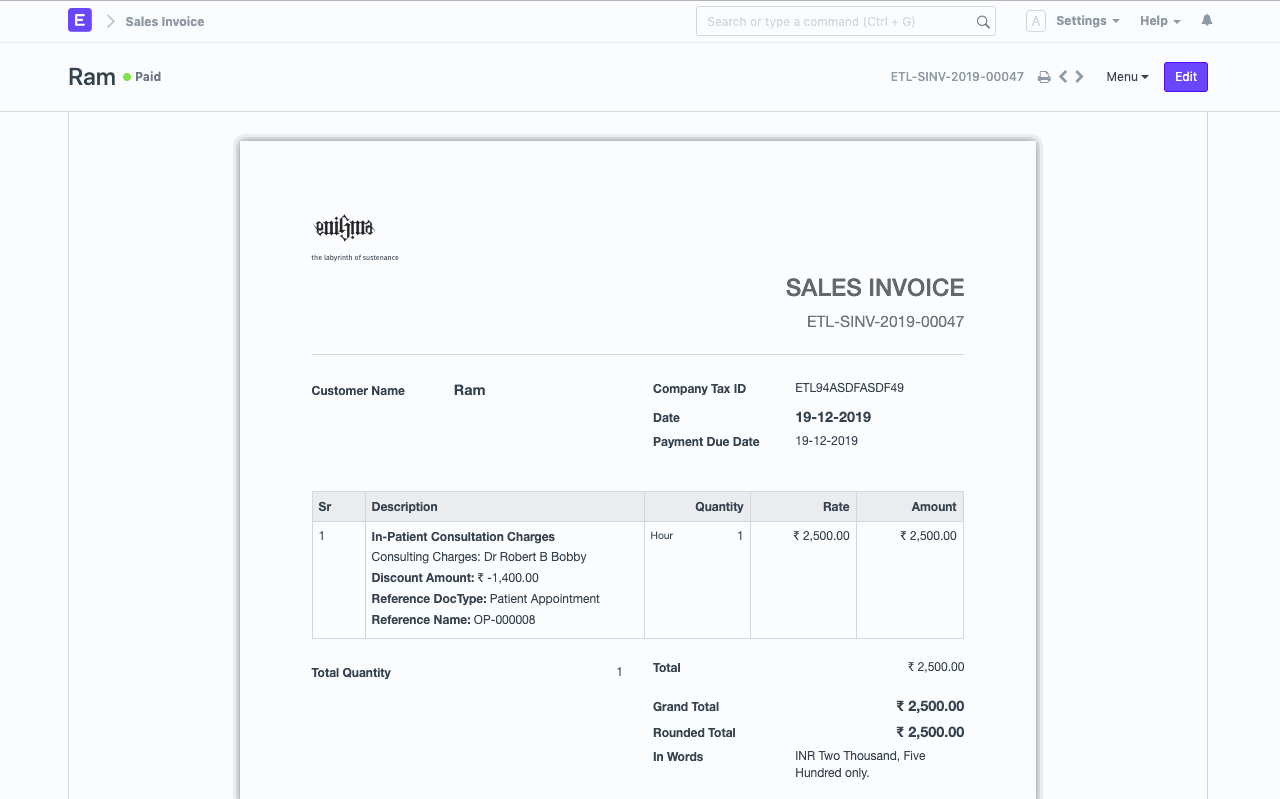Go to previous document arrow
Viewport: 1280px width, 799px height.
pos(1063,76)
